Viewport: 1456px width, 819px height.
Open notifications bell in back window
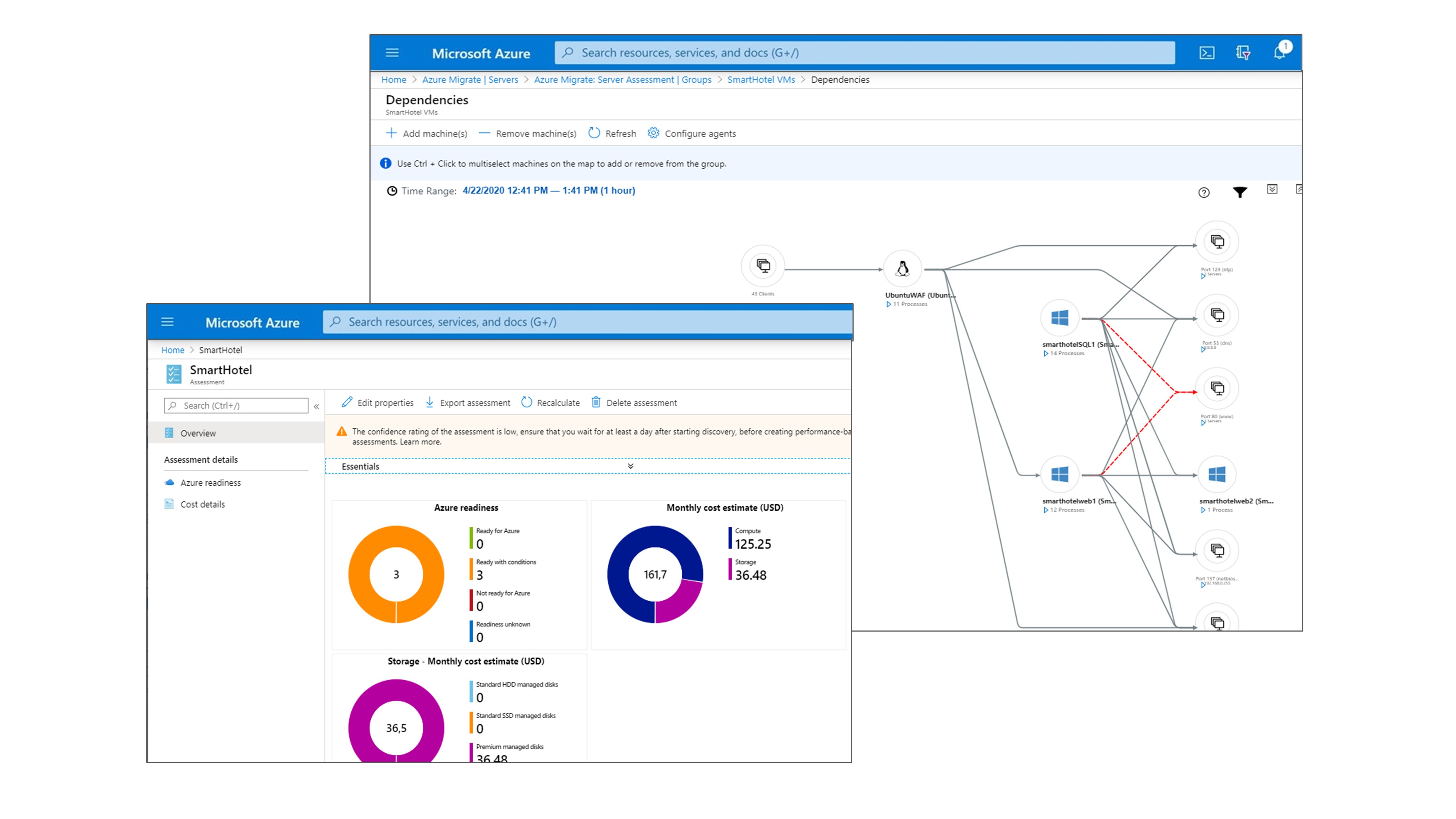coord(1279,52)
